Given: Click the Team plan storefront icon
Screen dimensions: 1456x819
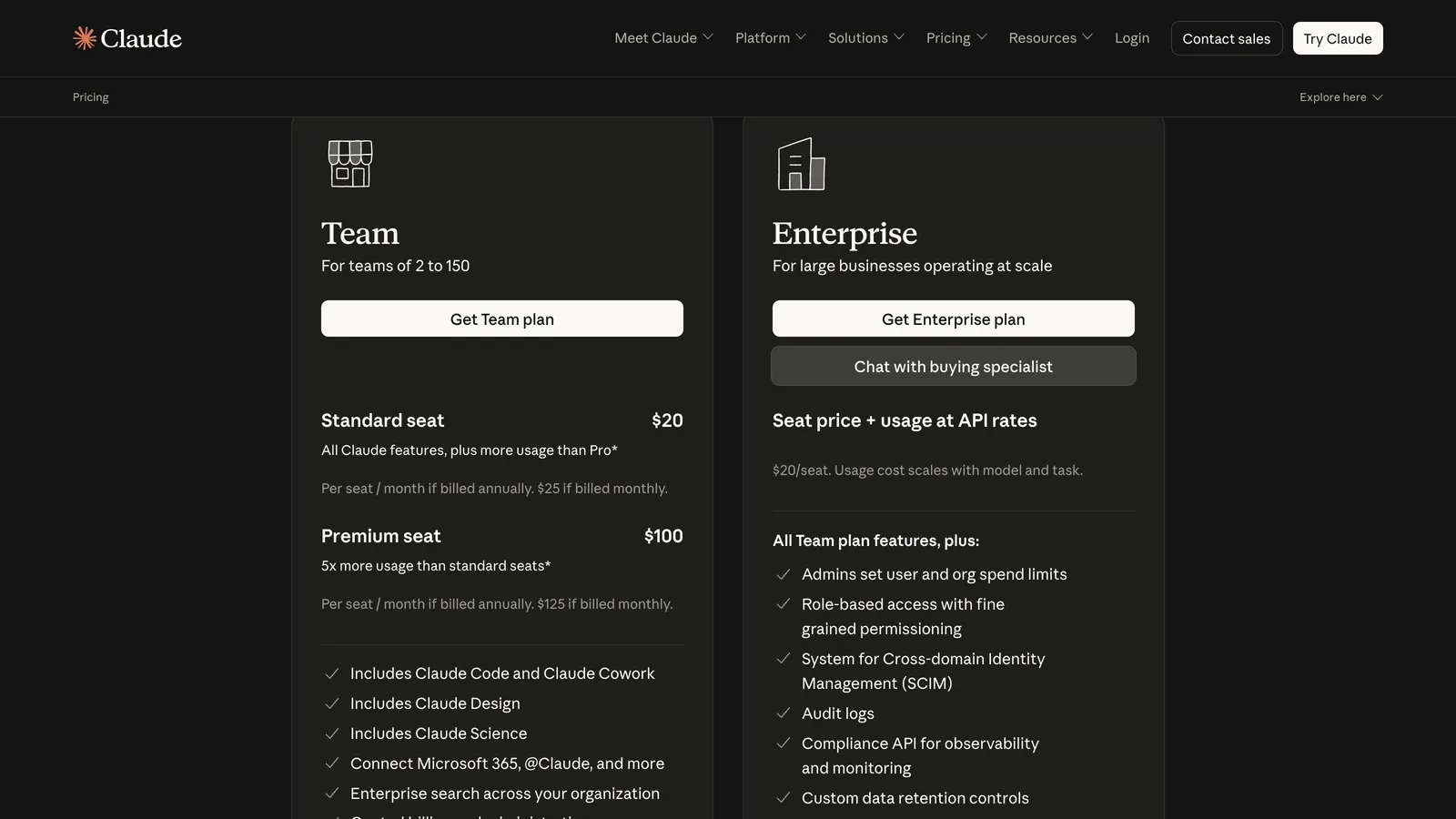Looking at the screenshot, I should pyautogui.click(x=350, y=164).
